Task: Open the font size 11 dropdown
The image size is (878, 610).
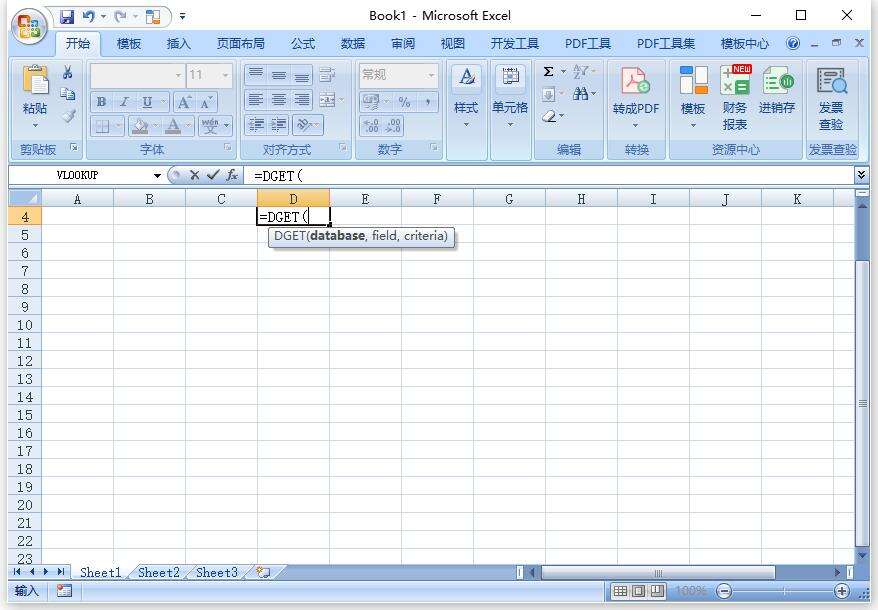Action: [x=225, y=74]
